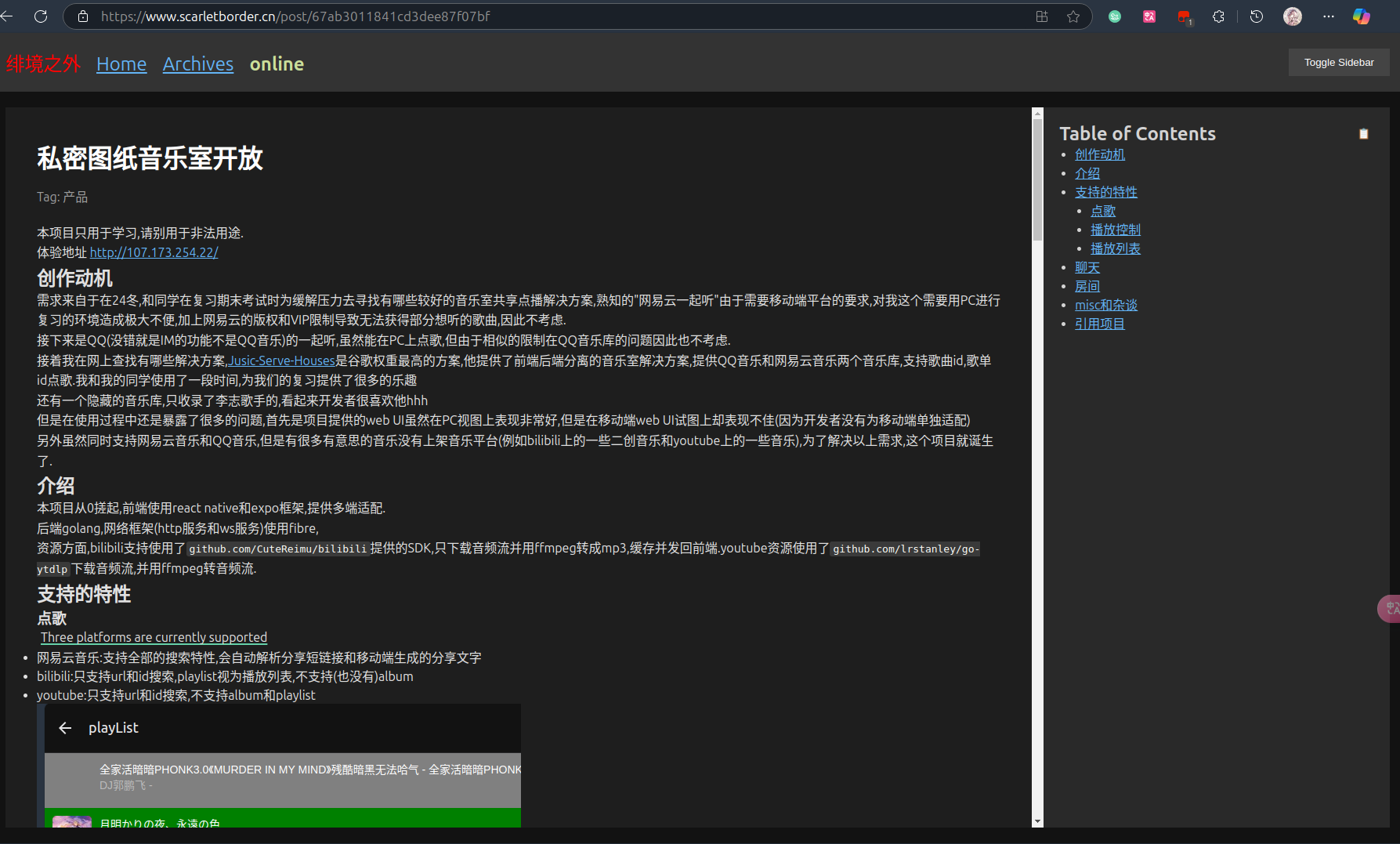1400x844 pixels.
Task: Jump to 介绍 in table of contents
Action: (x=1087, y=174)
